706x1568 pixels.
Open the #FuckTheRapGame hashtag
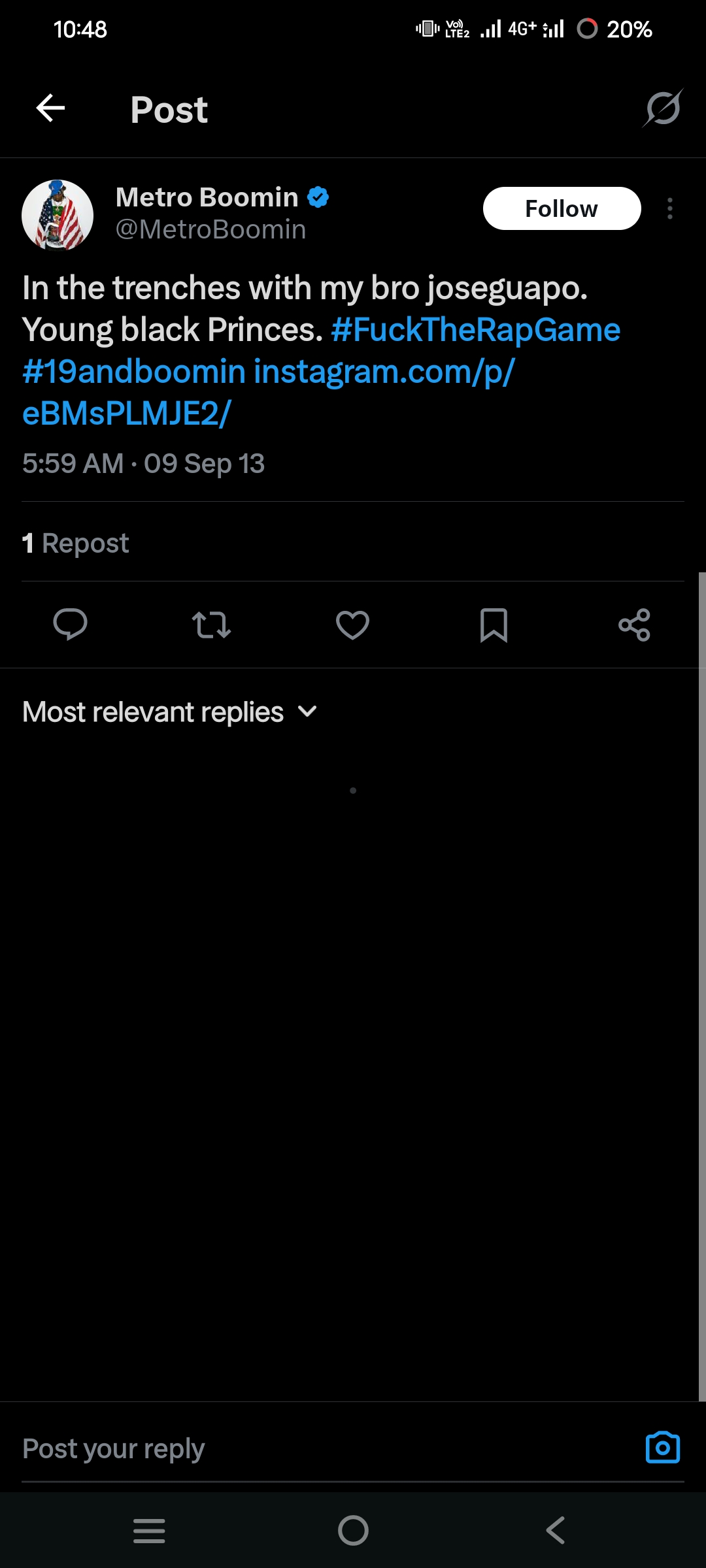475,329
